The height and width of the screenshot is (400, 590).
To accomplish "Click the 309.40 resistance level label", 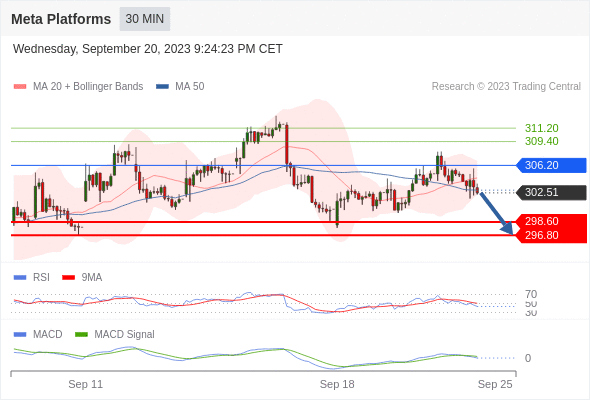I will (542, 141).
